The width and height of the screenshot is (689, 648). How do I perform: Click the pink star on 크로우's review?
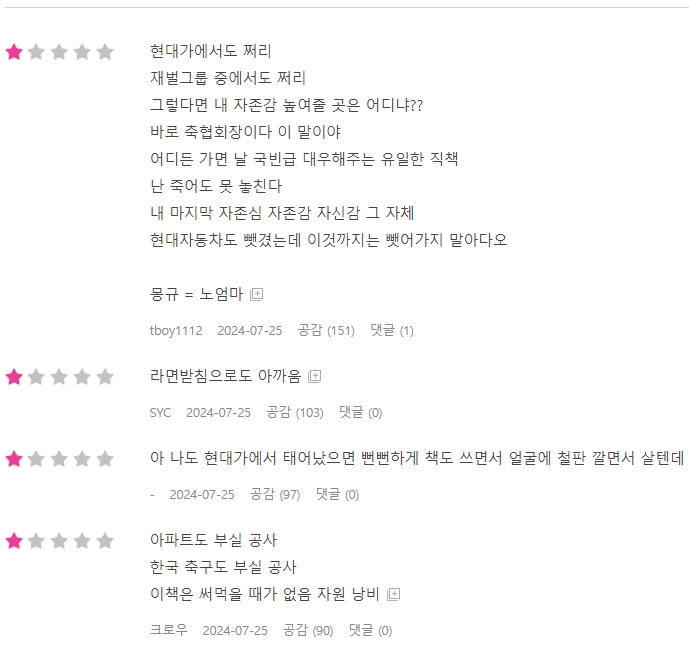click(x=14, y=541)
